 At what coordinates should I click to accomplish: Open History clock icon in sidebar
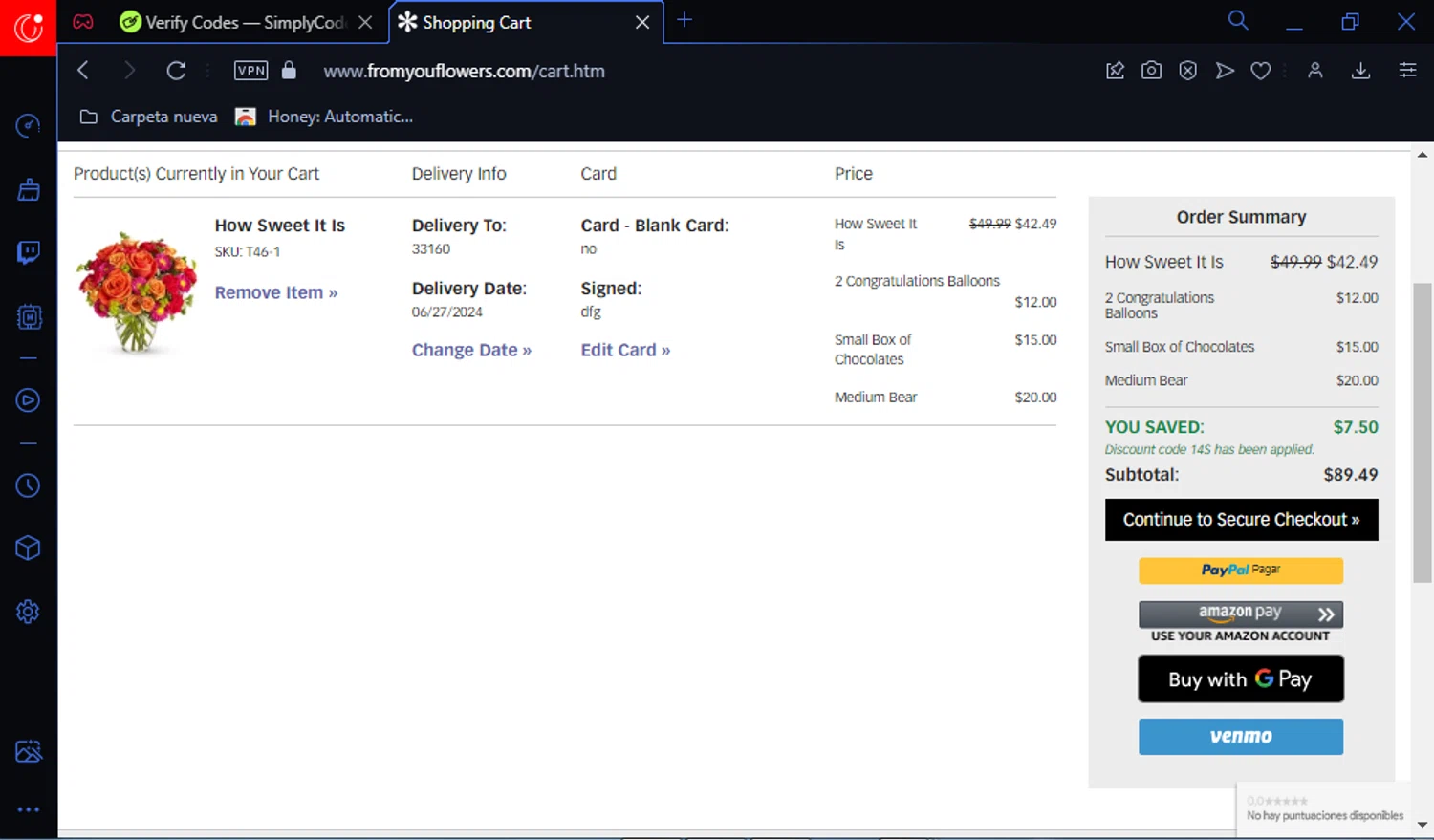click(x=28, y=485)
